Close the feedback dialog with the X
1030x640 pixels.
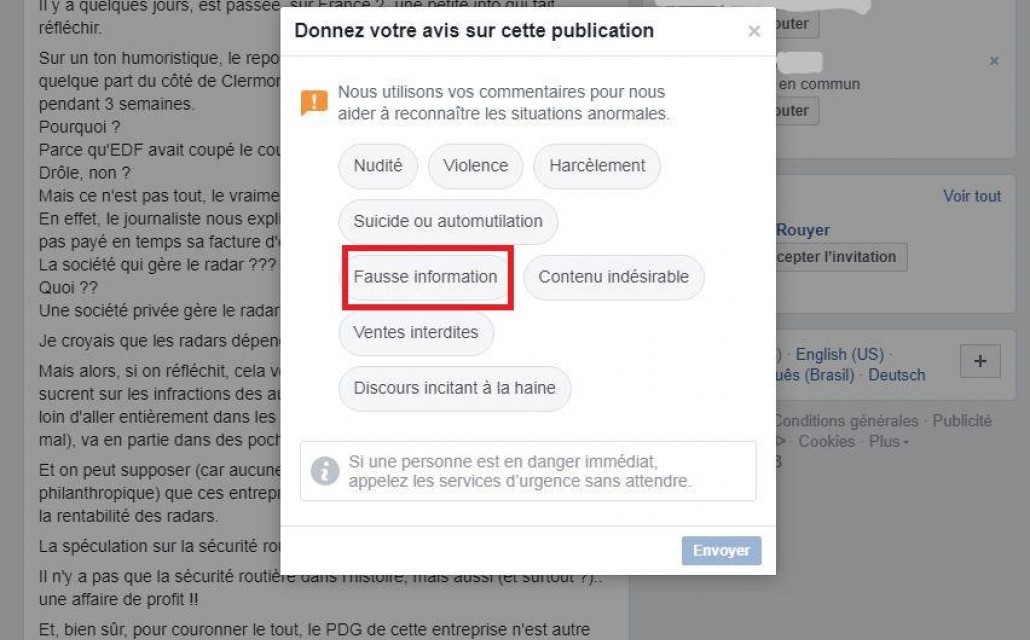[x=754, y=31]
